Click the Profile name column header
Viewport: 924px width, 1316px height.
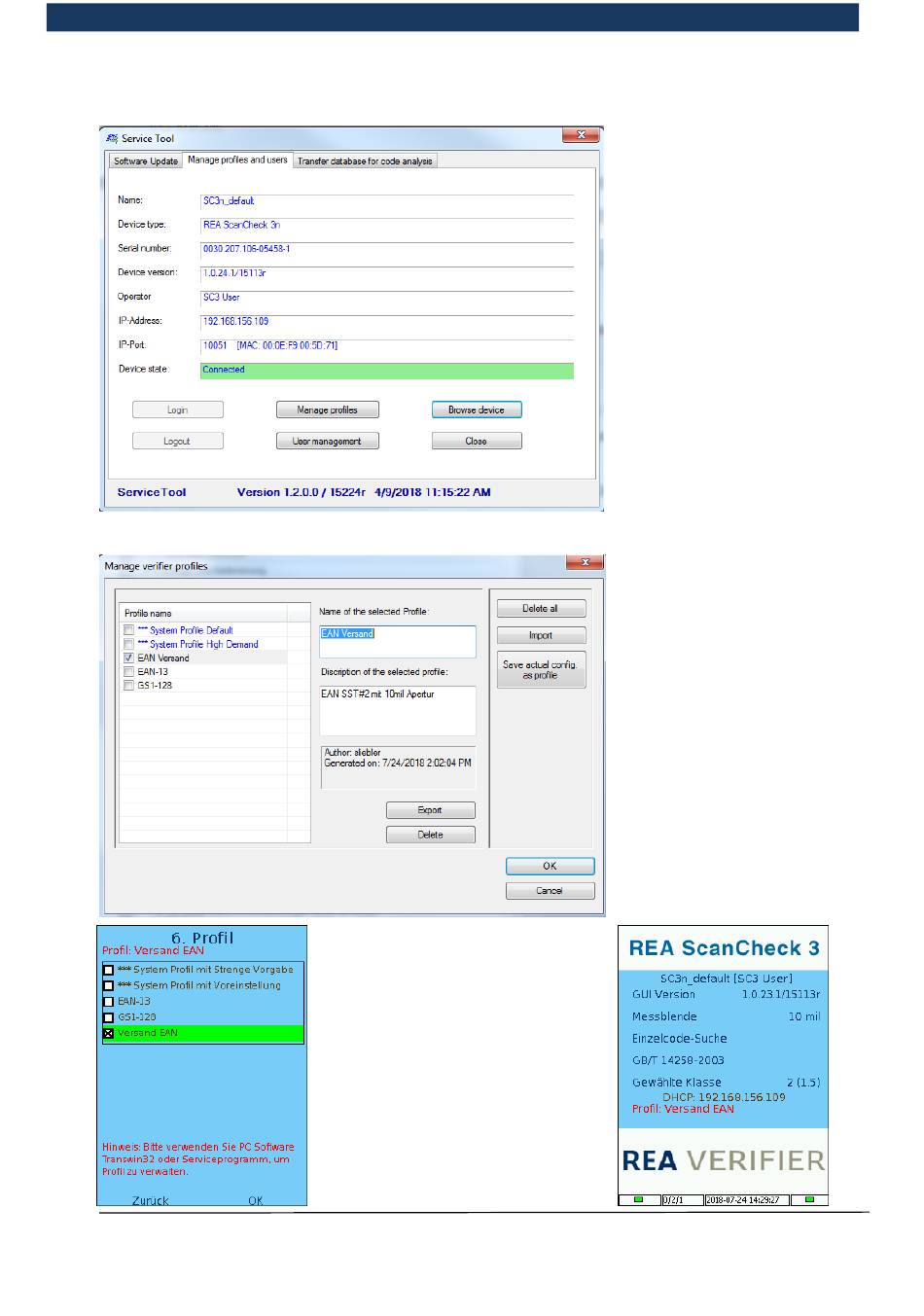(x=204, y=614)
